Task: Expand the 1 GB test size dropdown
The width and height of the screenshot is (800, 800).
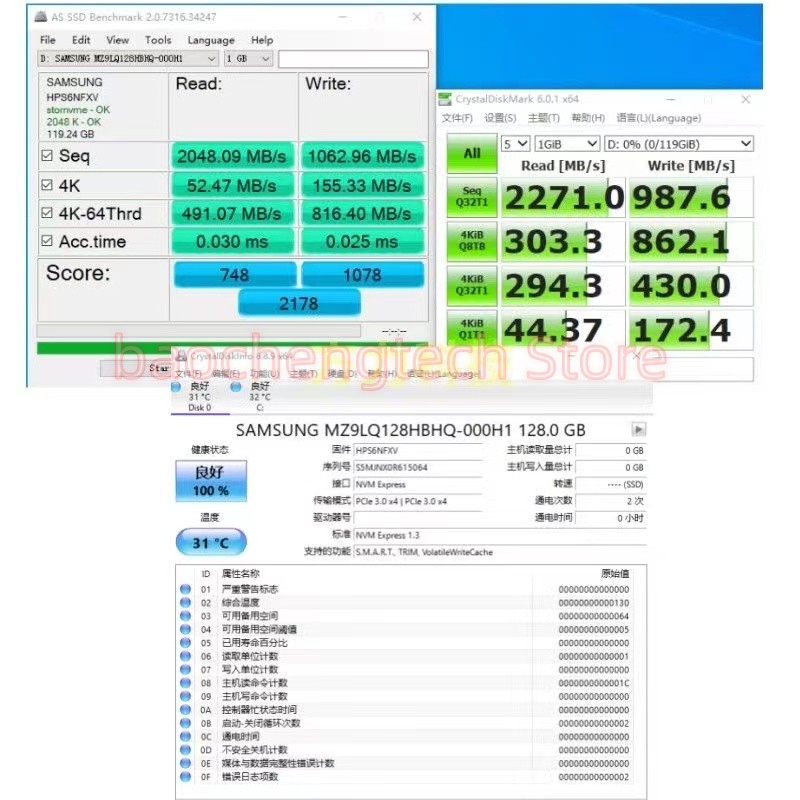Action: click(x=248, y=59)
